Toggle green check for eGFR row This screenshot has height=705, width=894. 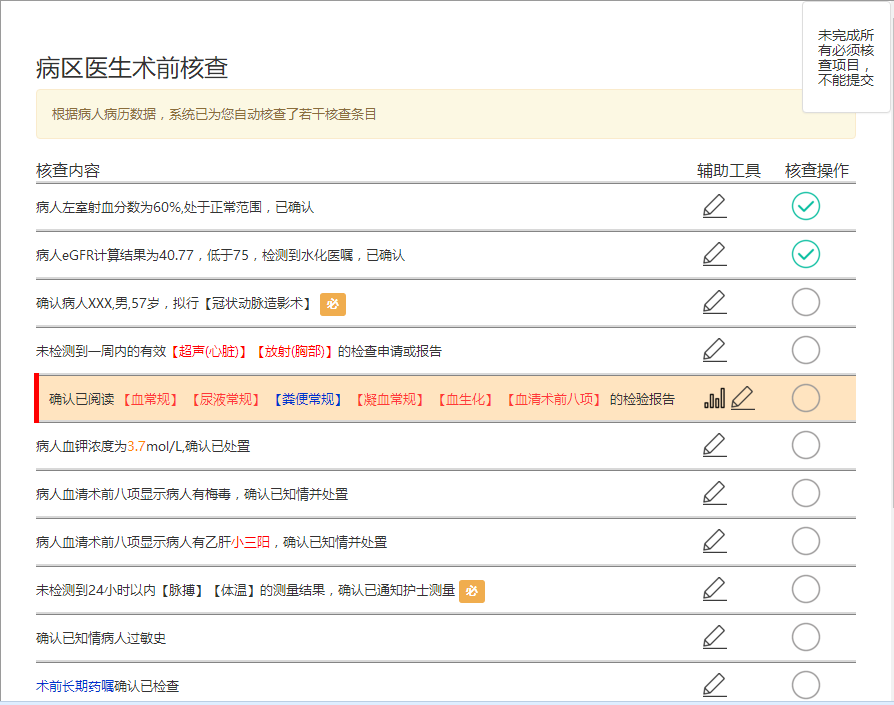[805, 255]
